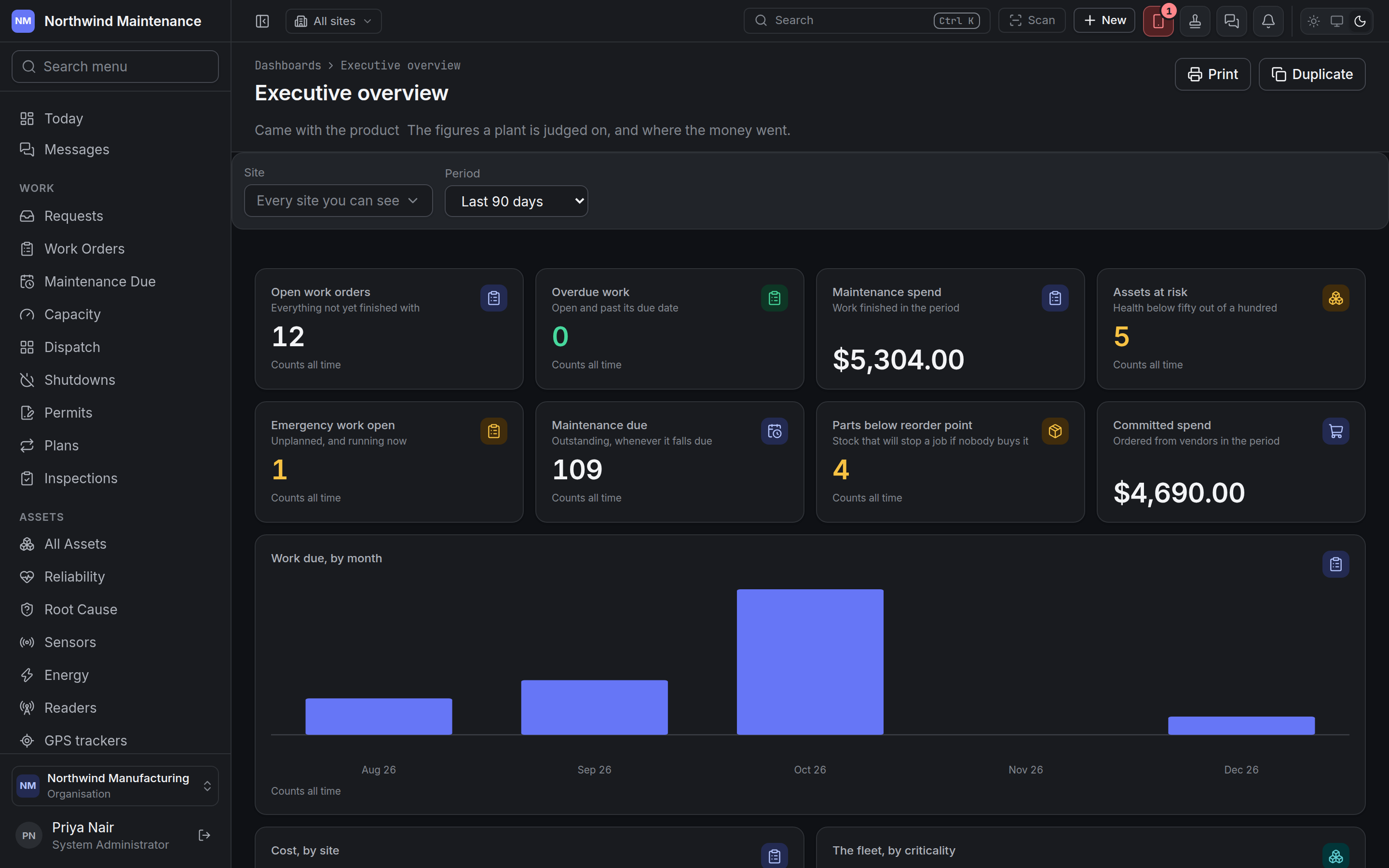This screenshot has height=868, width=1389.
Task: Click the Overdue work card green icon
Action: pyautogui.click(x=774, y=298)
